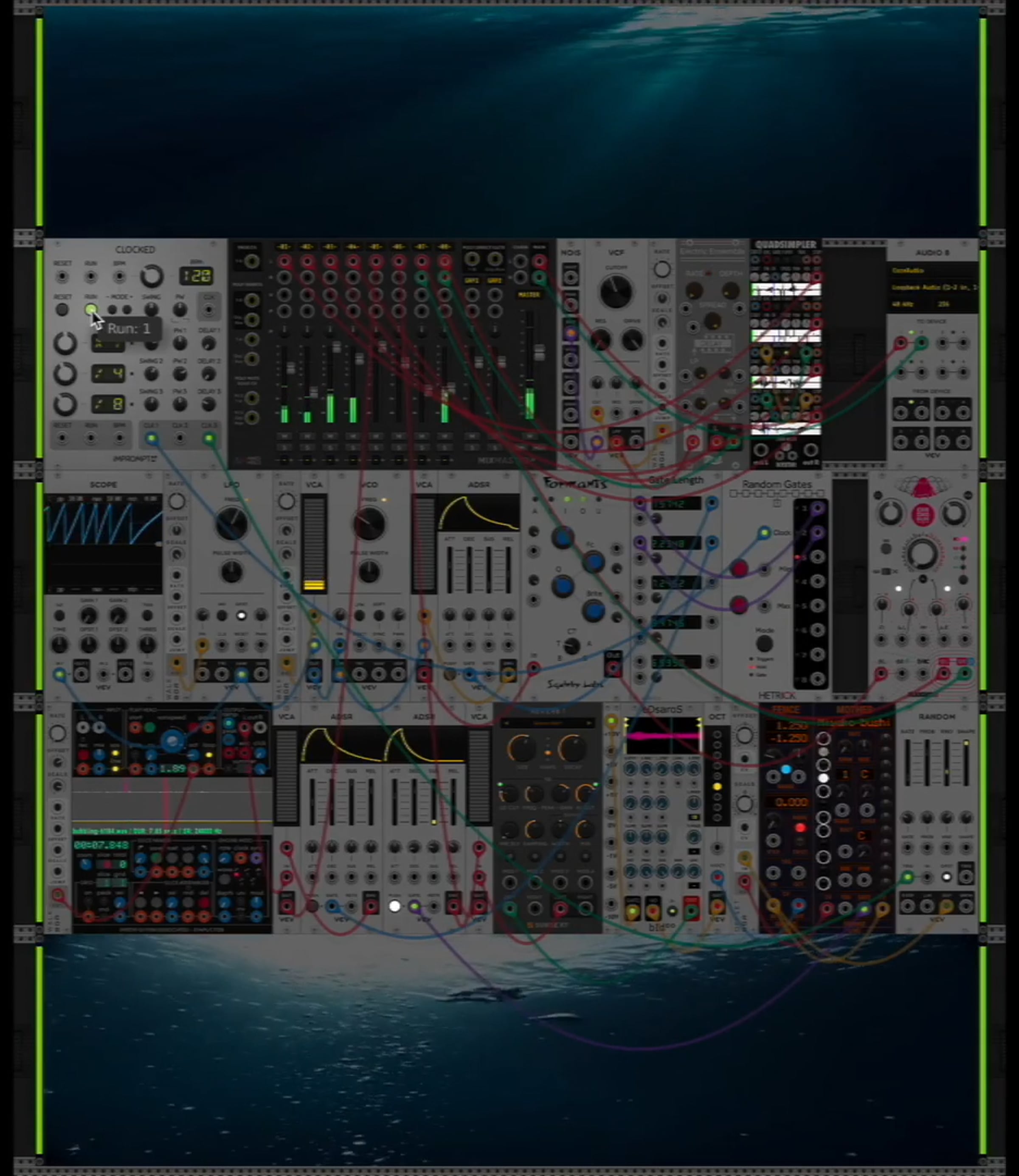1019x1176 pixels.
Task: Click the Clocked ratio display showing 4
Action: pos(108,374)
